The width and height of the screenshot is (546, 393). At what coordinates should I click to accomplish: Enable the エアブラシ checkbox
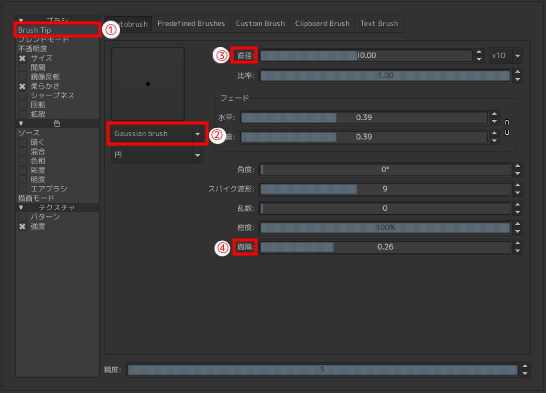pos(22,189)
